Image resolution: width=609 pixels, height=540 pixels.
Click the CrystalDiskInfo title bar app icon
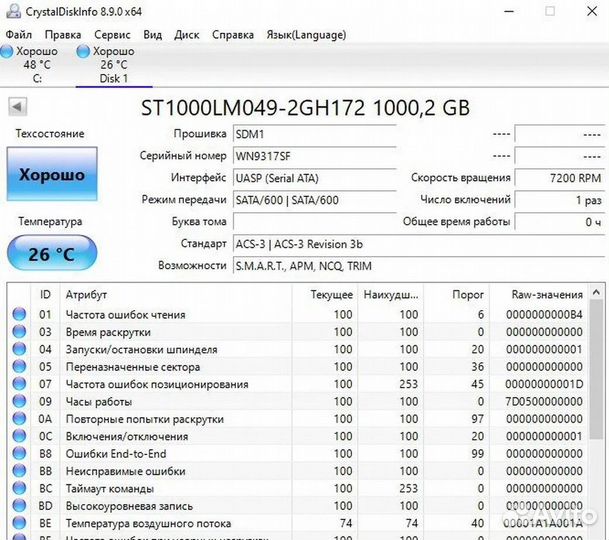coord(14,11)
